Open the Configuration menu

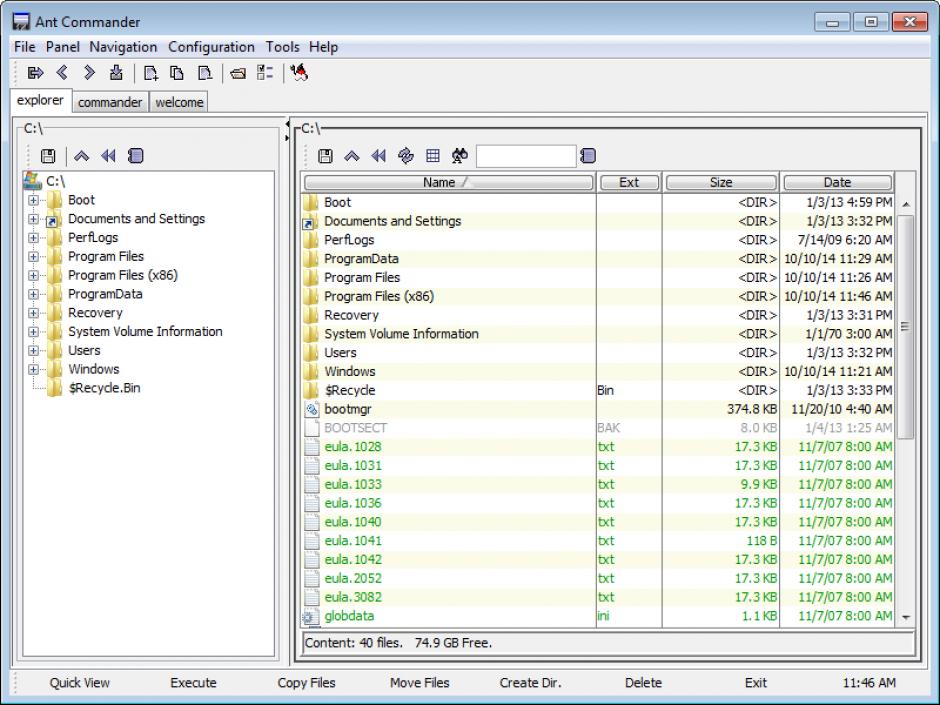211,47
